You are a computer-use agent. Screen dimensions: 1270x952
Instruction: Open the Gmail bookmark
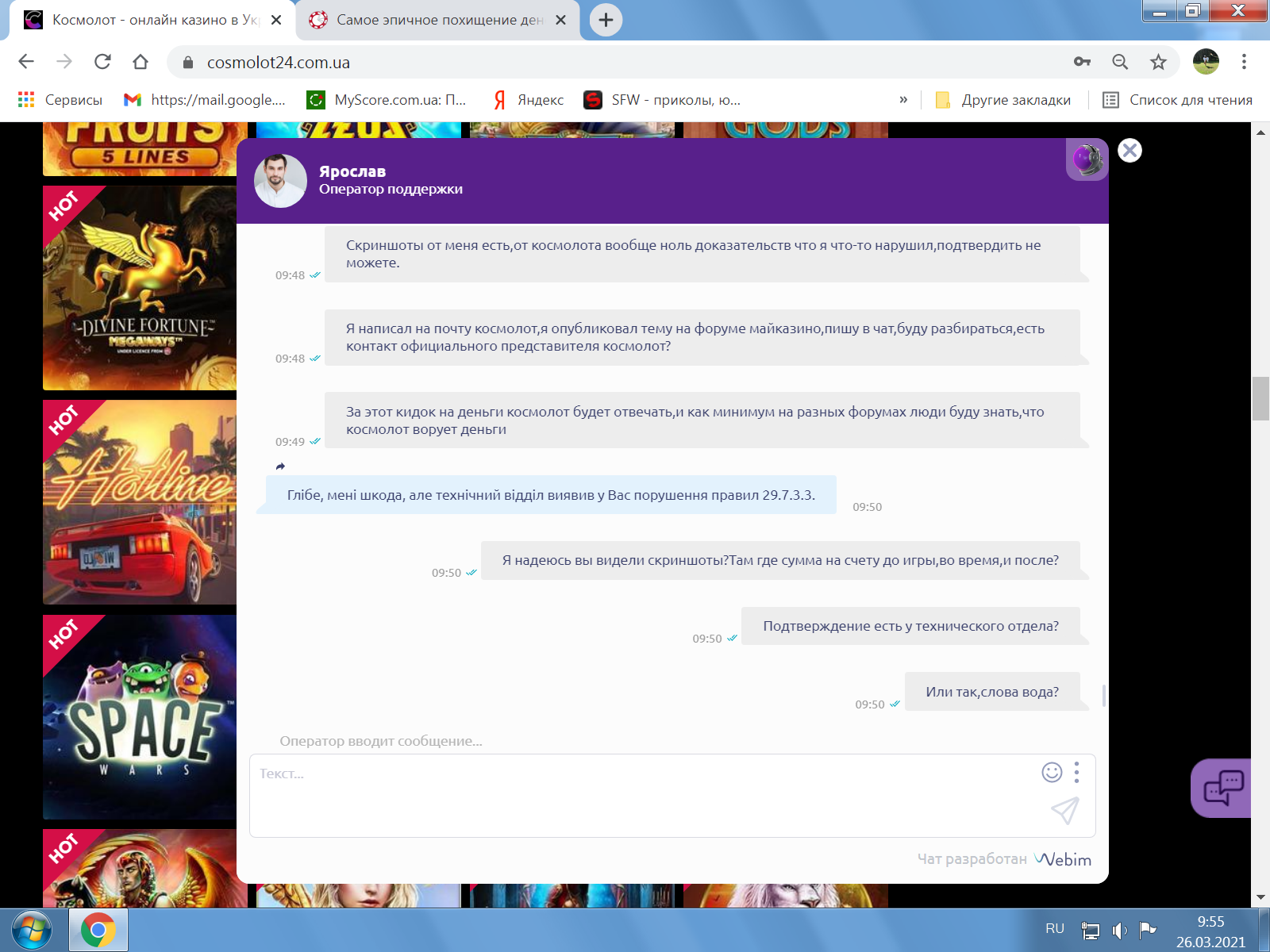[205, 100]
